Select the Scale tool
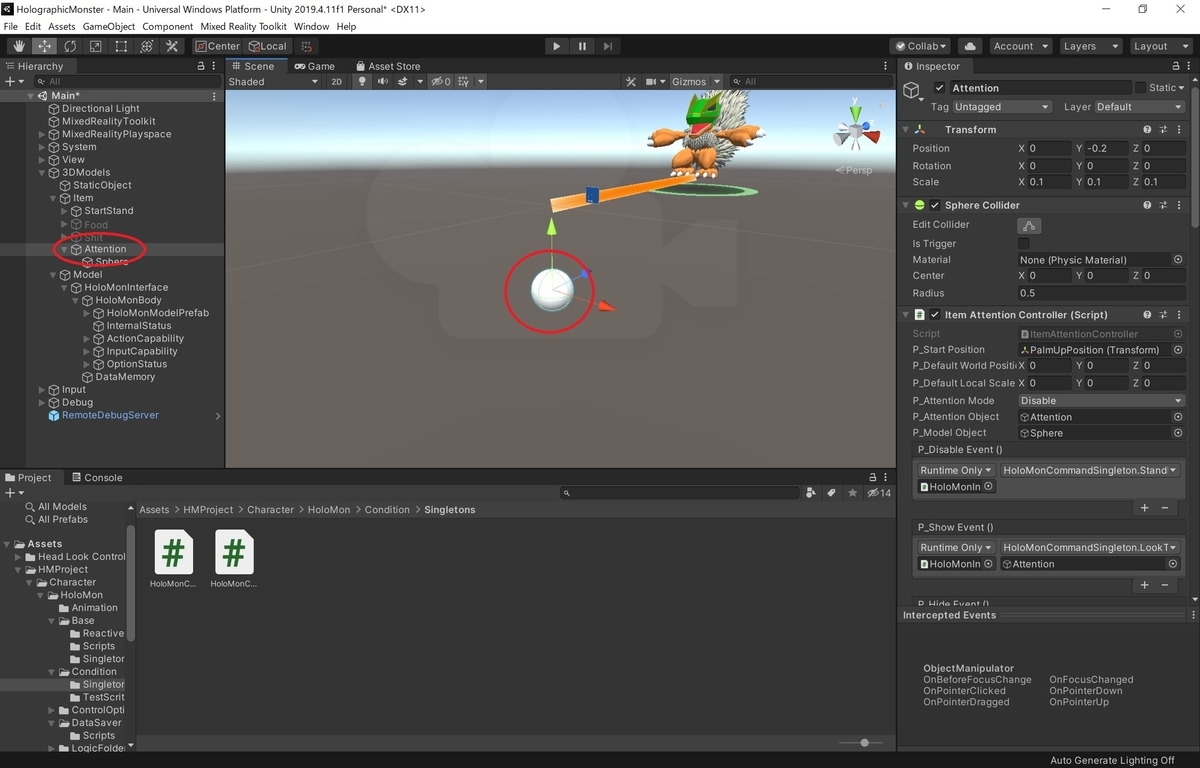This screenshot has width=1200, height=768. pos(96,46)
